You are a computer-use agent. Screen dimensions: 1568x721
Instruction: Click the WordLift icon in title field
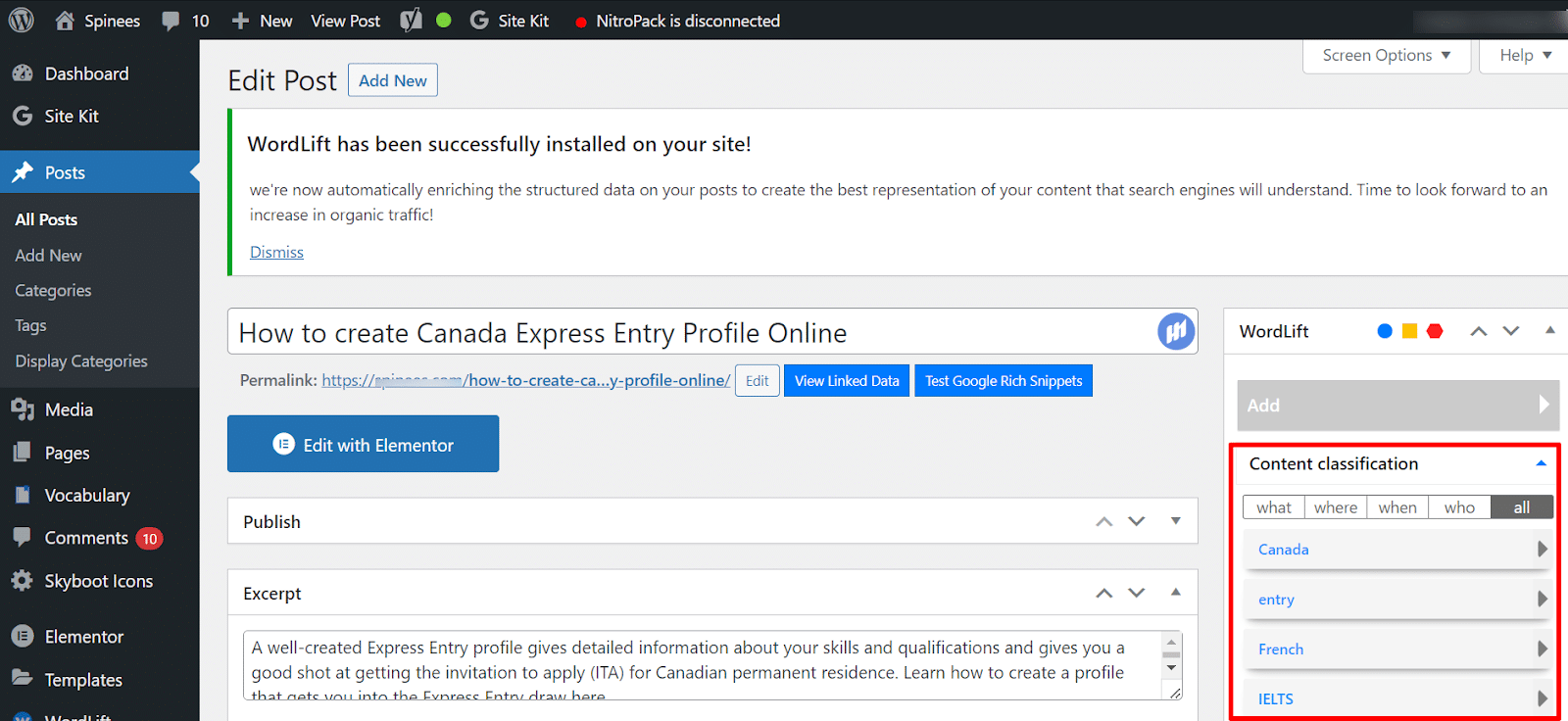click(1176, 331)
